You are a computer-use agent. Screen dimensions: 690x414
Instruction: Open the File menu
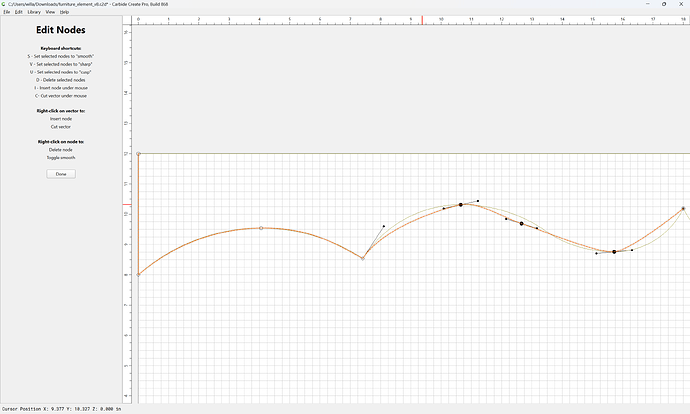pos(7,12)
